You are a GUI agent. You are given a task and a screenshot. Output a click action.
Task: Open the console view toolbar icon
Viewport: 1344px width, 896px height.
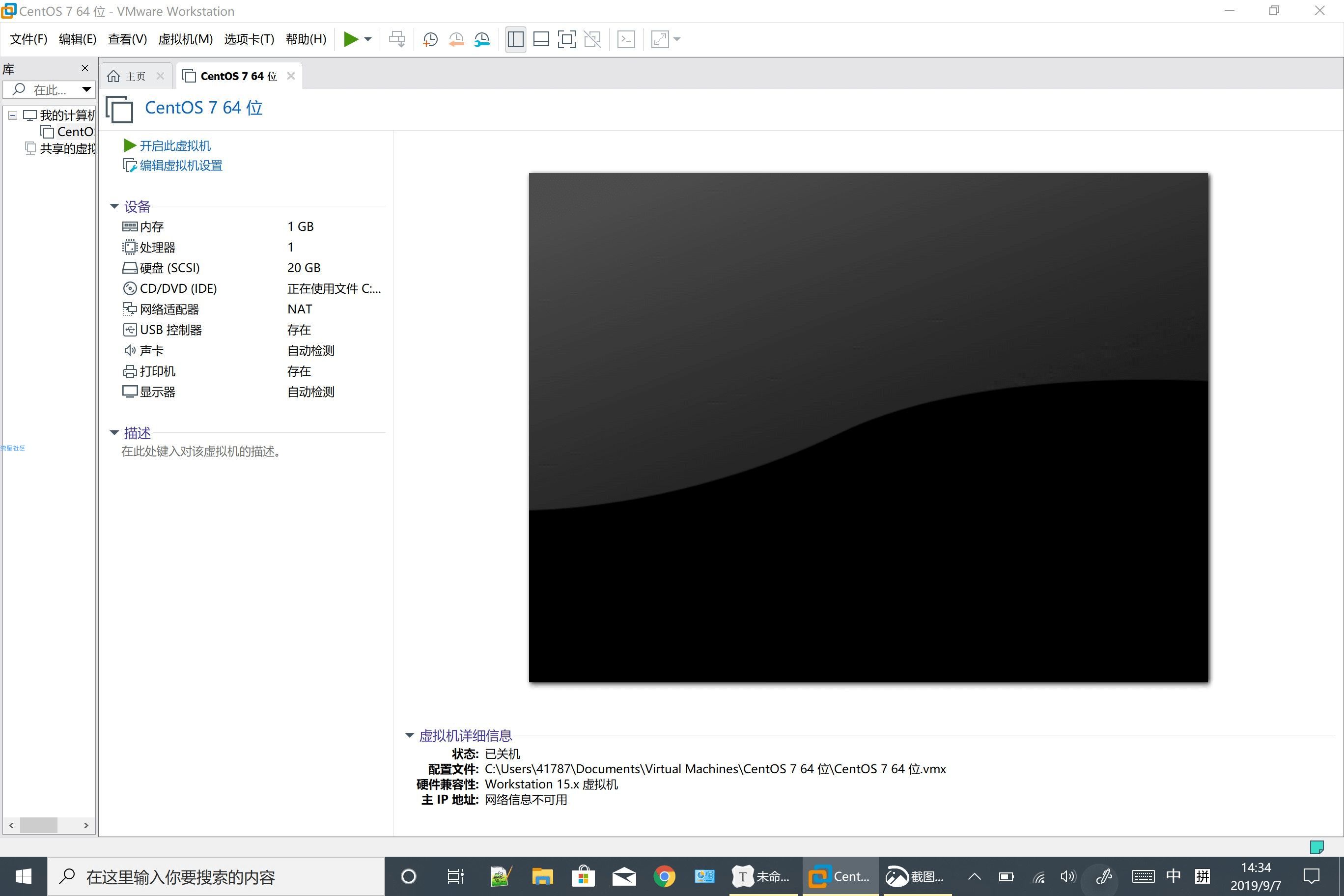(x=626, y=39)
